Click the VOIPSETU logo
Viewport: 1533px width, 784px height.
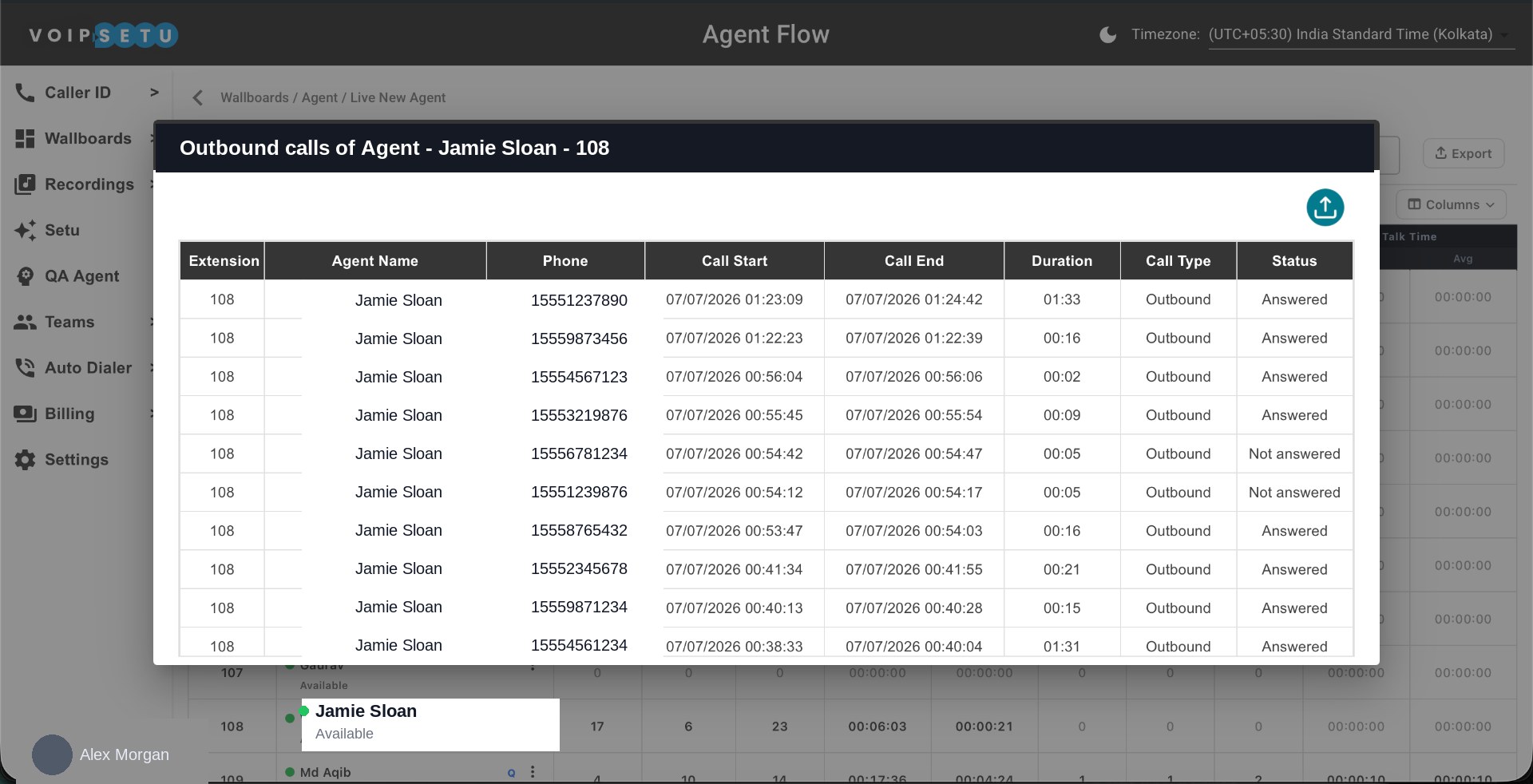103,35
